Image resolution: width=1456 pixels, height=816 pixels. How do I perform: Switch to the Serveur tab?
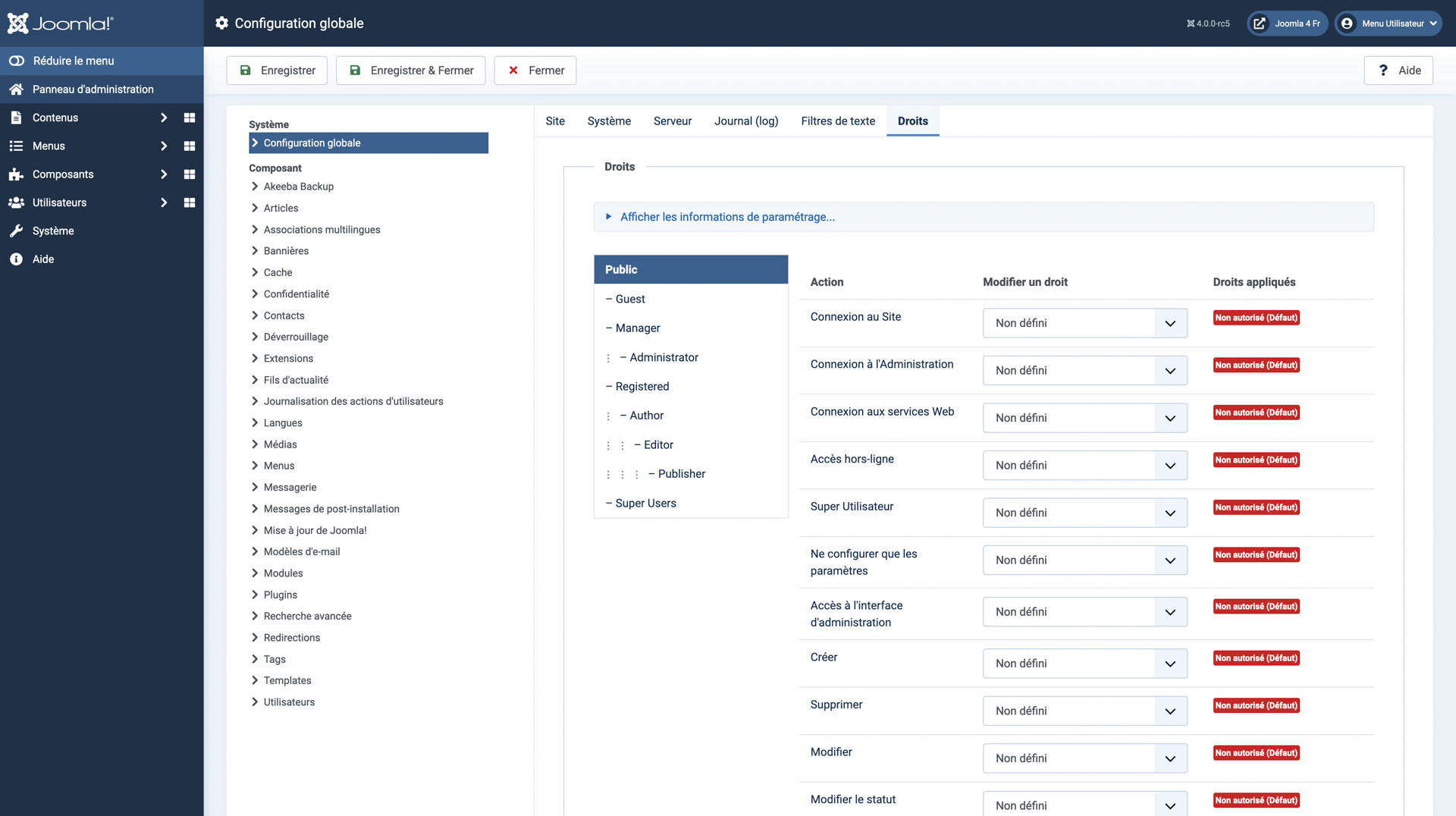(x=673, y=121)
